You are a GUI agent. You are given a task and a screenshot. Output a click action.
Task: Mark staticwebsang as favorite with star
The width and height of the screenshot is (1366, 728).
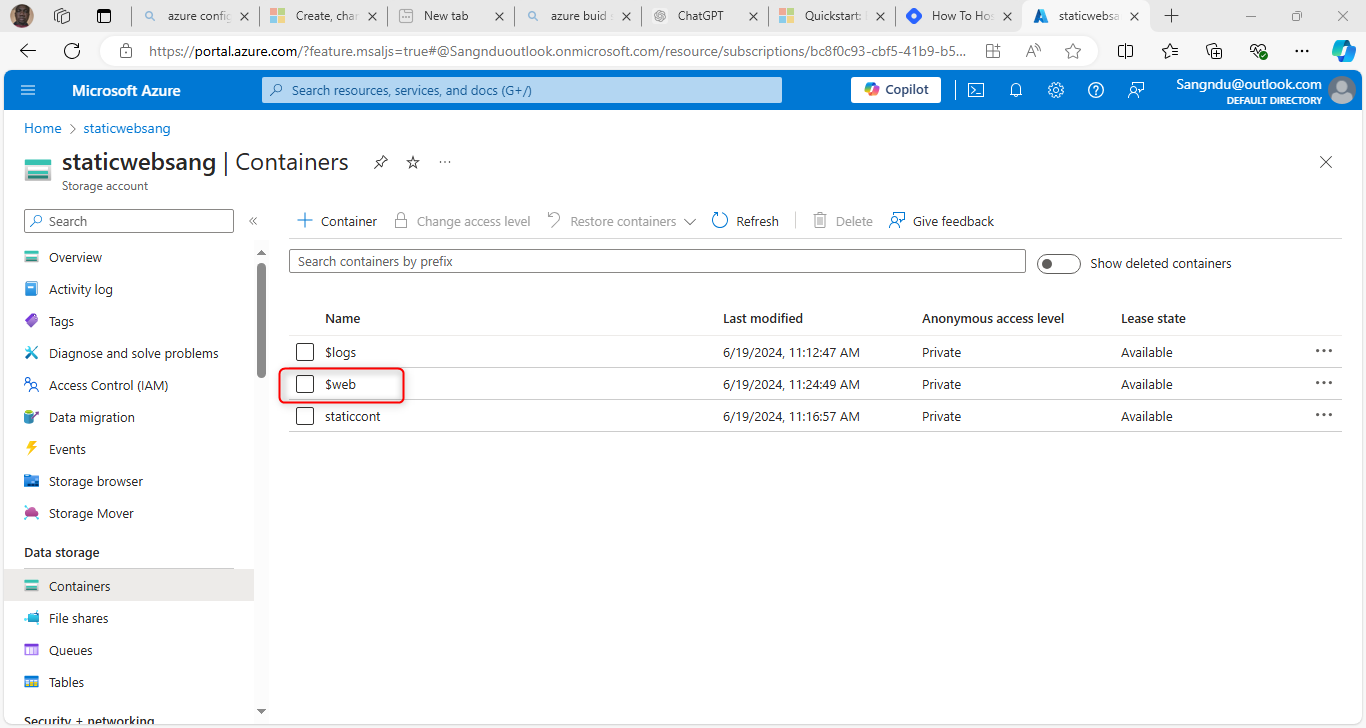(413, 162)
